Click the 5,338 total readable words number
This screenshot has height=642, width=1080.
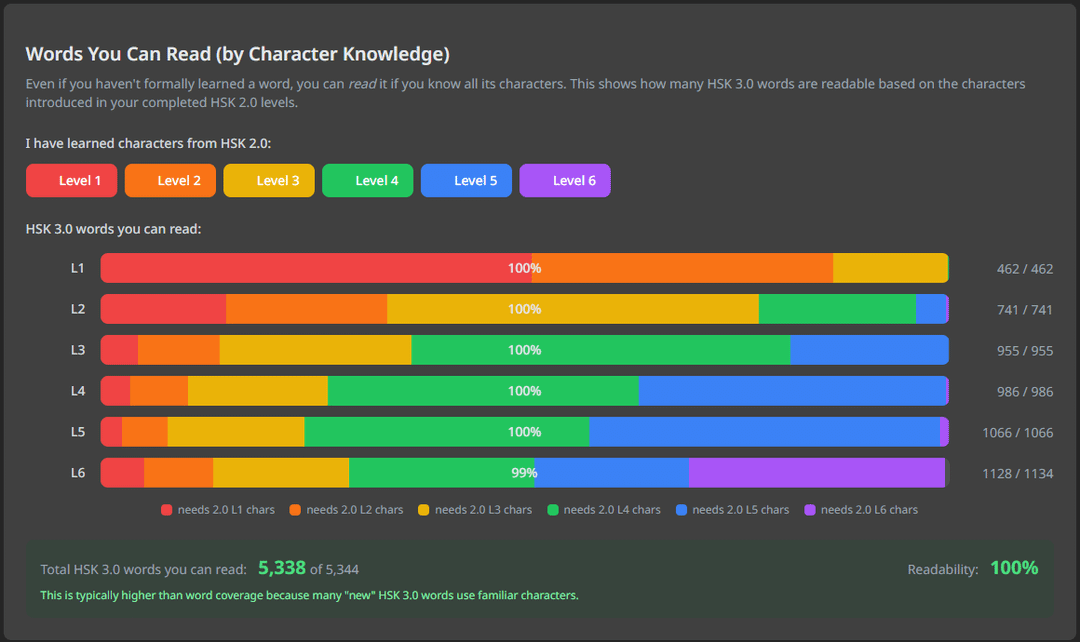(281, 569)
